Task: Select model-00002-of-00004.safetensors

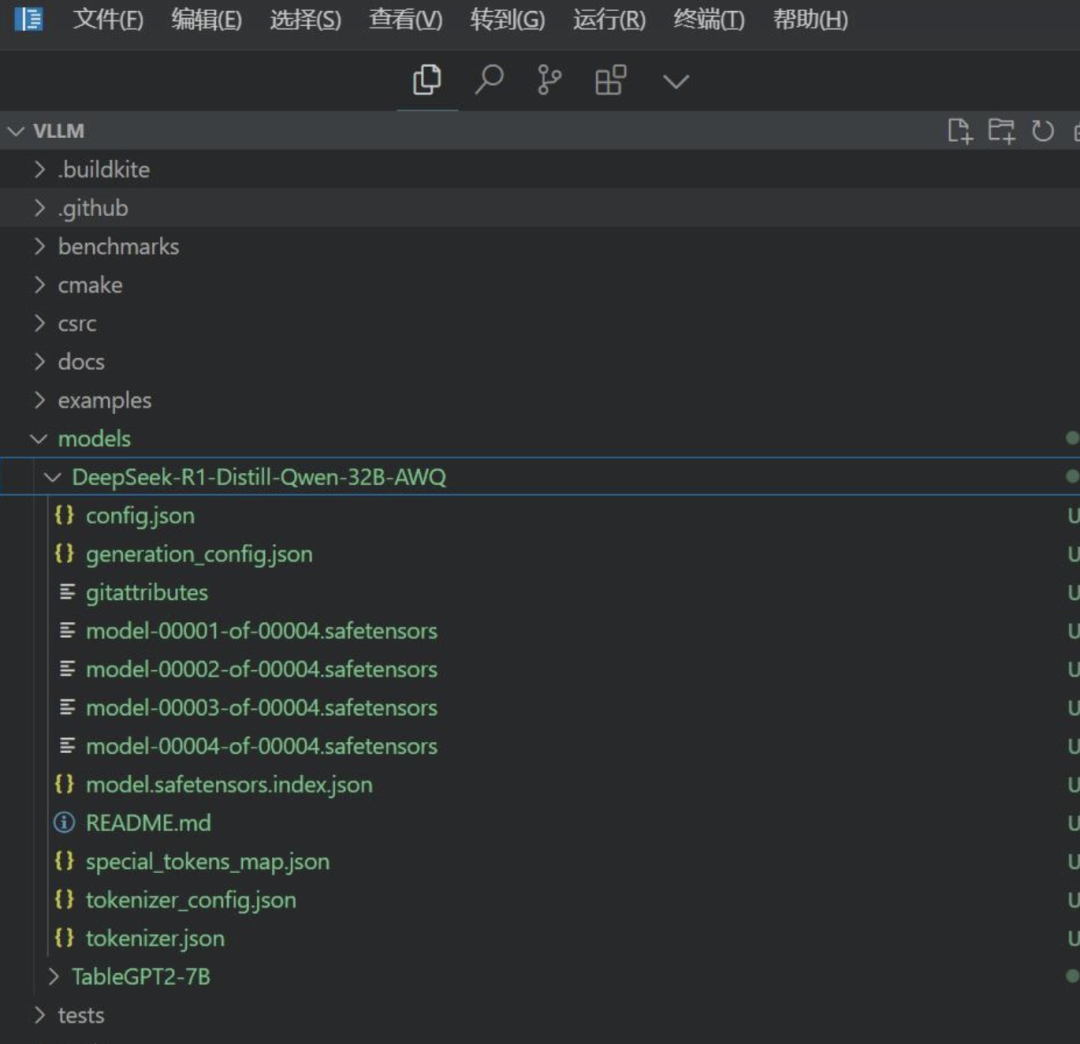Action: pyautogui.click(x=262, y=670)
